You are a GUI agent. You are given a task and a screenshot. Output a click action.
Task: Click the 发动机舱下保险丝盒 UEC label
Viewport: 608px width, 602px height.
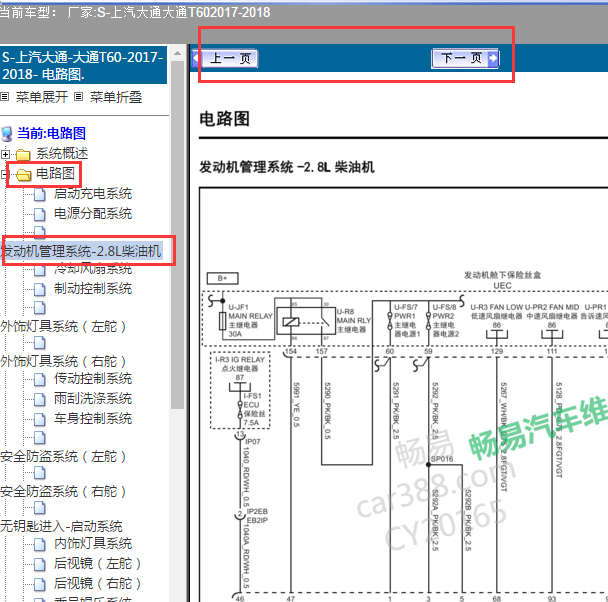point(503,280)
